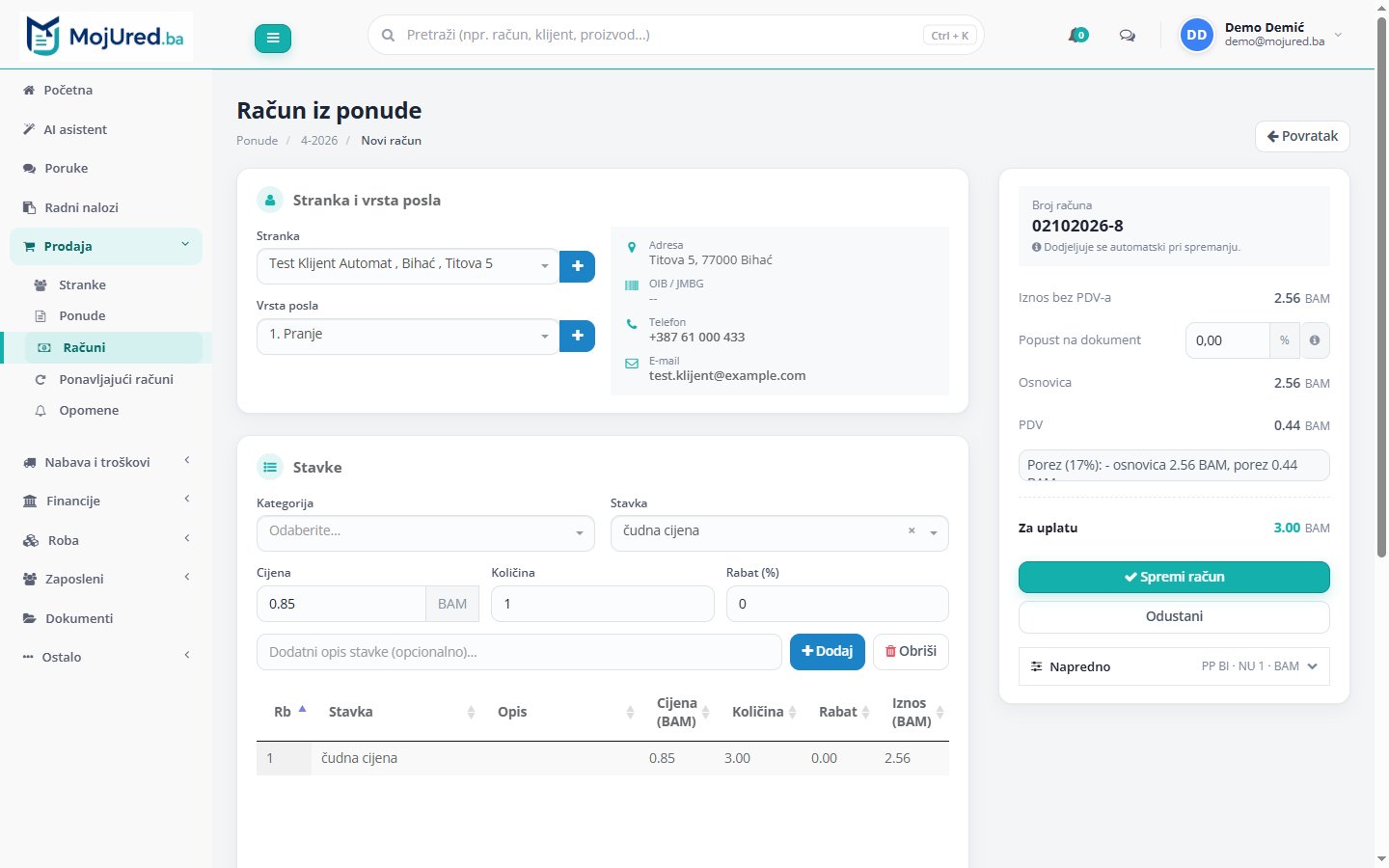Open chat messages icon in header
This screenshot has height=868, width=1389.
[x=1127, y=36]
